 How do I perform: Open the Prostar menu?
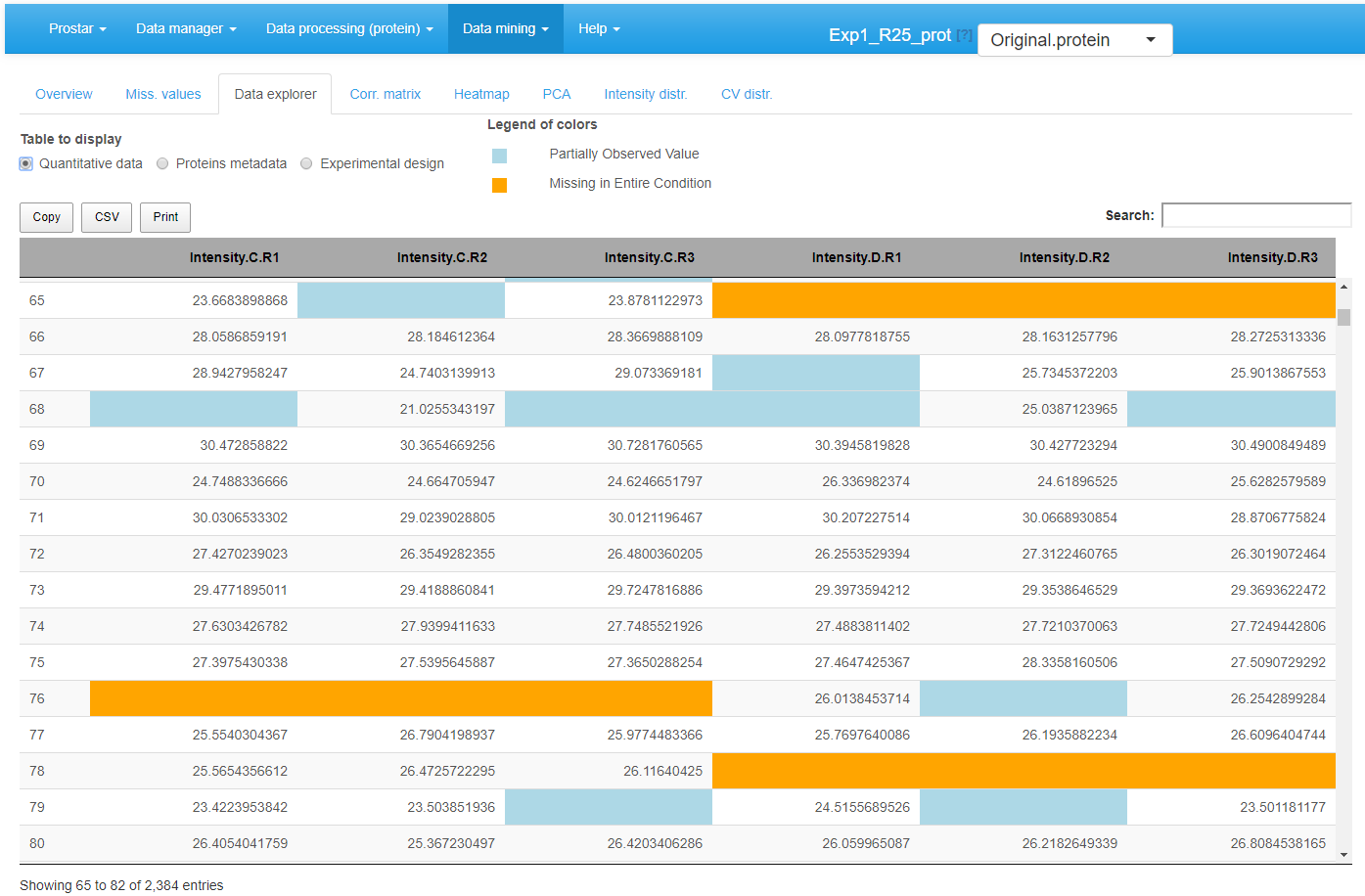click(x=76, y=28)
